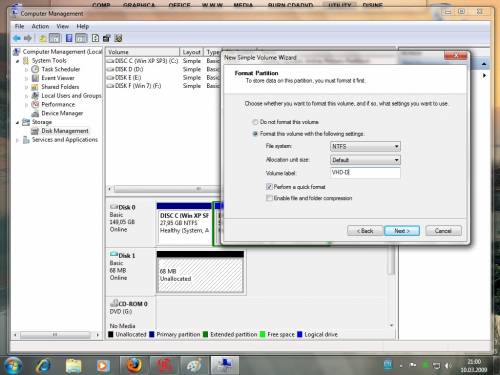Screen dimensions: 500x375
Task: Open the View menu
Action: coord(63,26)
